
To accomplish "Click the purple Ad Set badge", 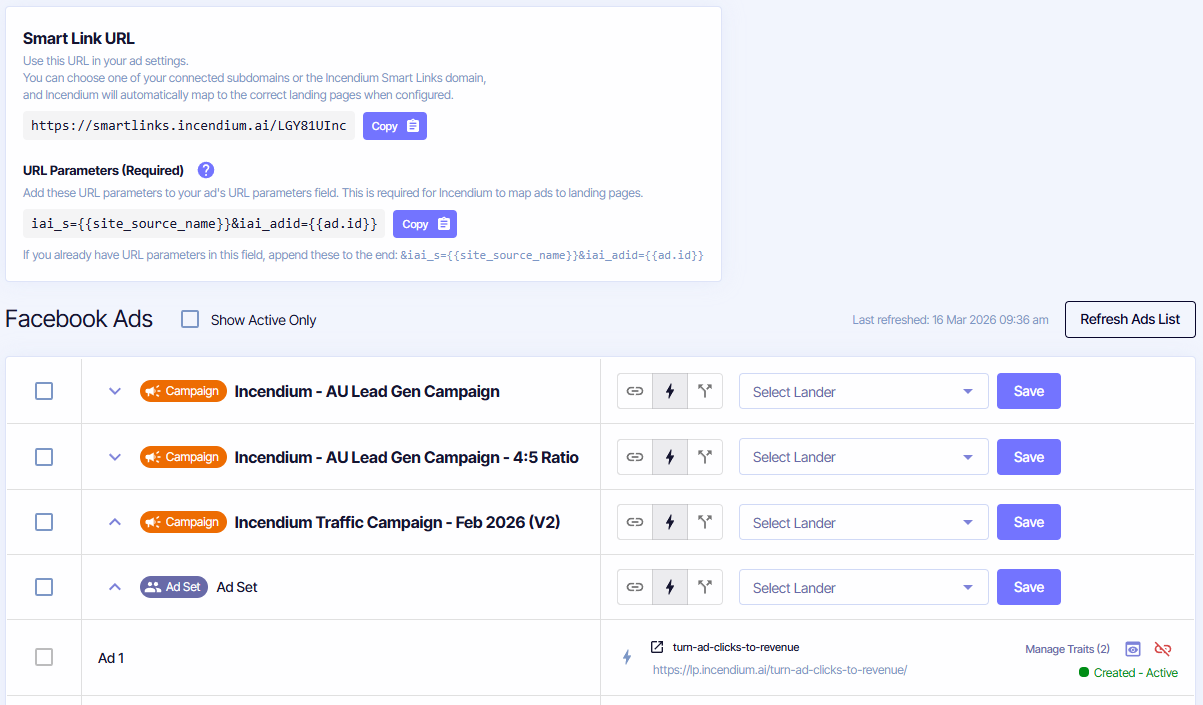I will click(x=174, y=587).
